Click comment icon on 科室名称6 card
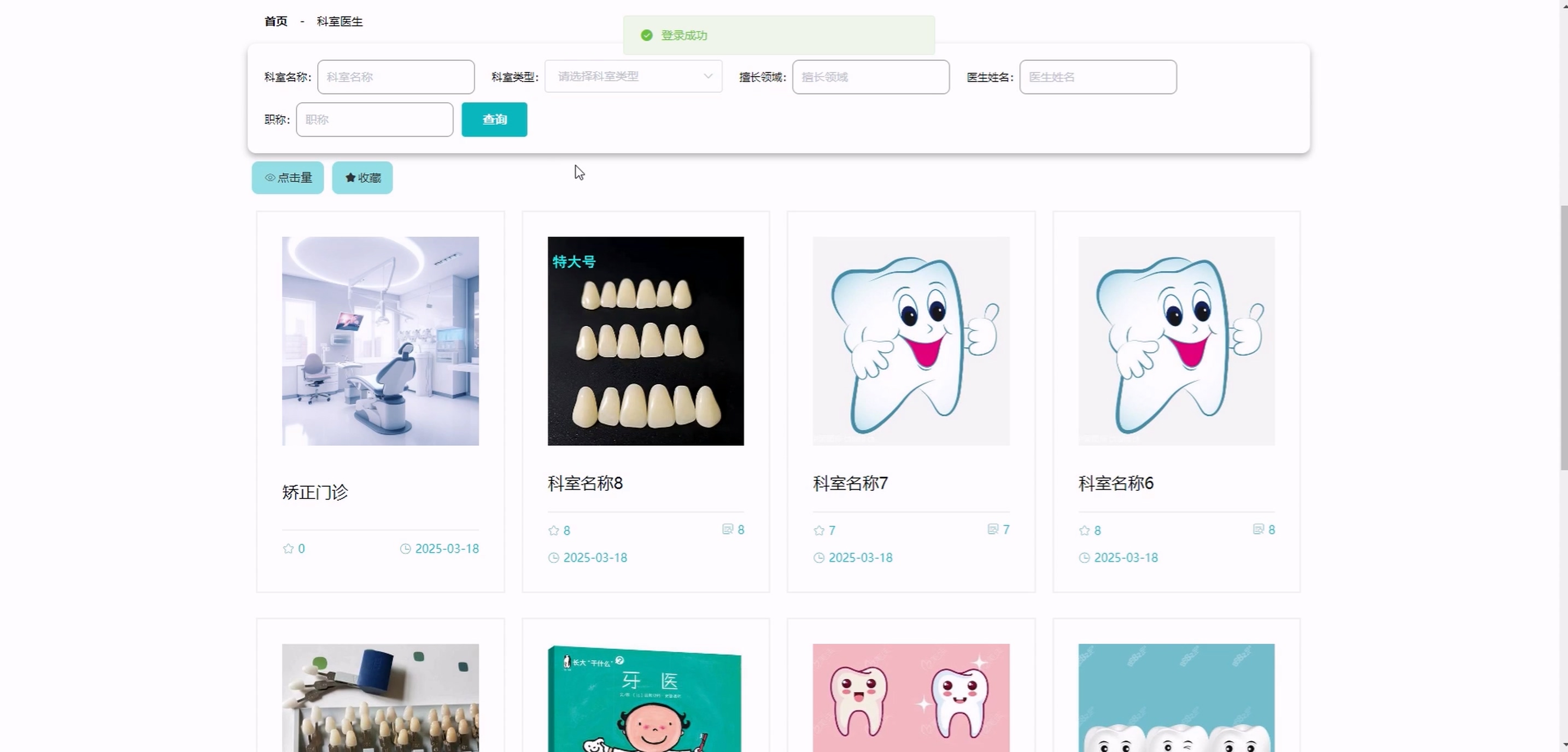The height and width of the screenshot is (752, 1568). click(x=1258, y=530)
